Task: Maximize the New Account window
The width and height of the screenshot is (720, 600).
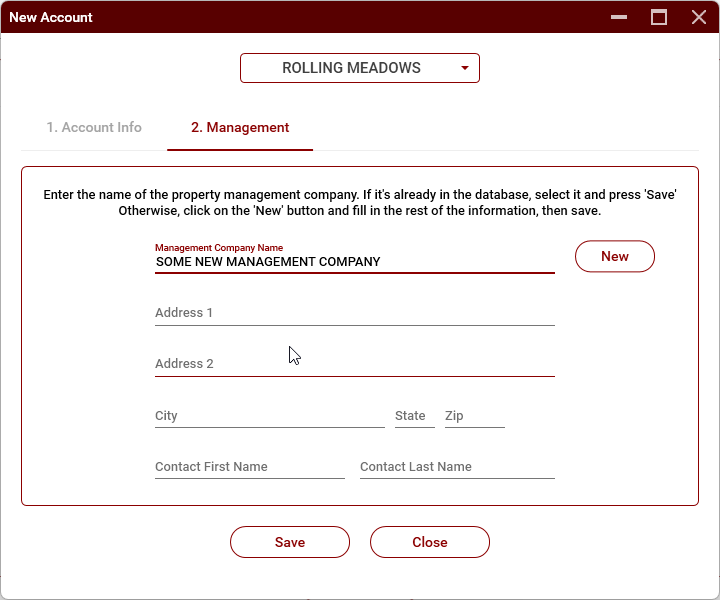Action: pyautogui.click(x=659, y=17)
